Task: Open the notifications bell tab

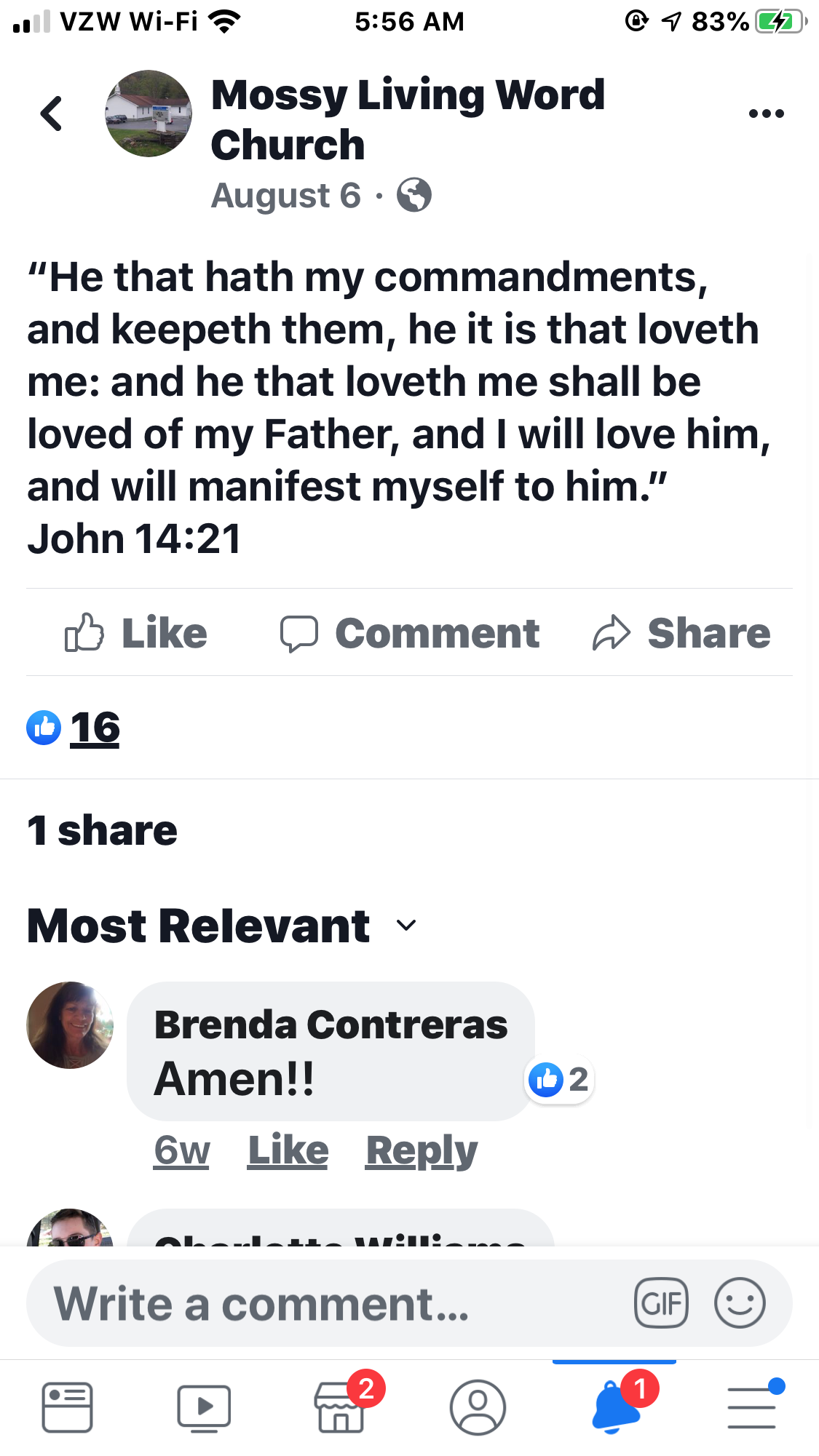Action: click(615, 1407)
